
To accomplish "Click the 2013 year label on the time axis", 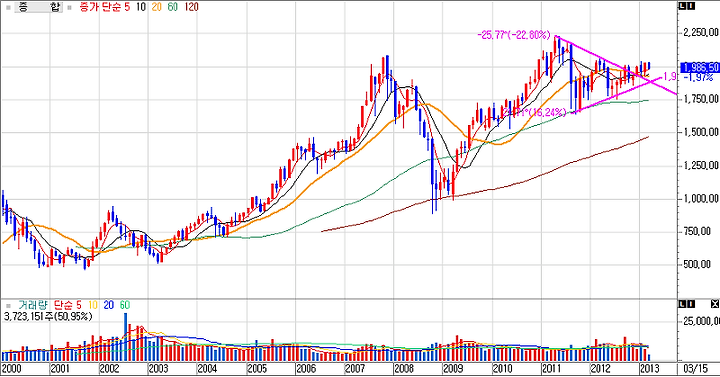I will (x=650, y=369).
